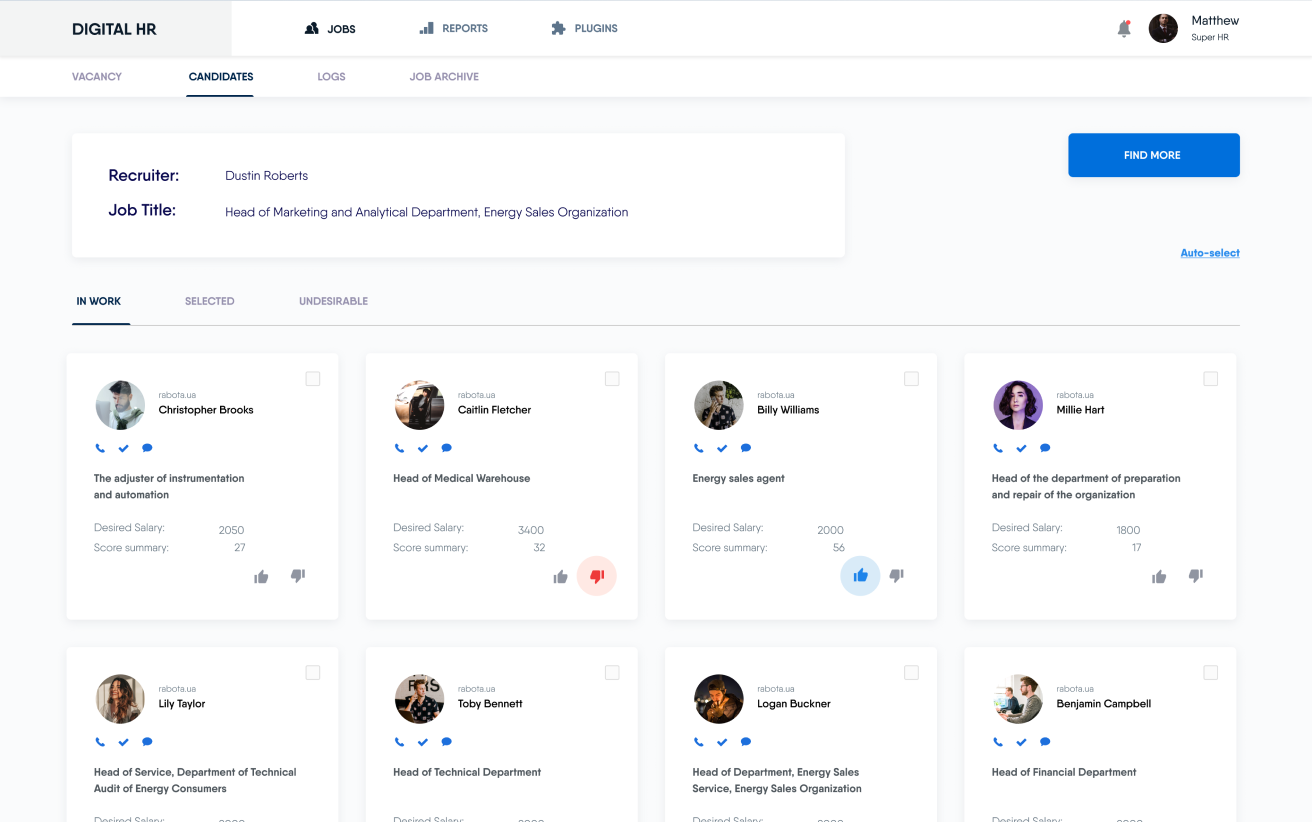Image resolution: width=1312 pixels, height=822 pixels.
Task: Open the Selected candidates tab
Action: pos(209,301)
